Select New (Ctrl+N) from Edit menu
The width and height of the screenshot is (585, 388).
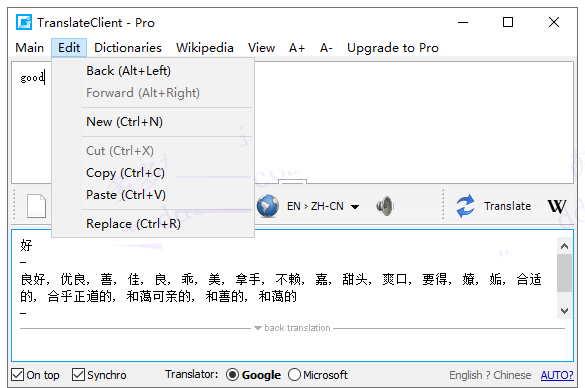click(153, 122)
